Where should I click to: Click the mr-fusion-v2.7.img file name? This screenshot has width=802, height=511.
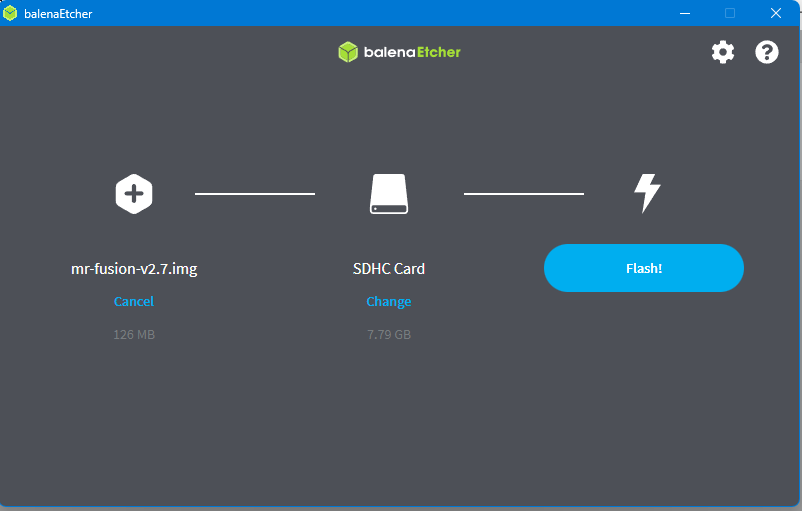pos(134,269)
